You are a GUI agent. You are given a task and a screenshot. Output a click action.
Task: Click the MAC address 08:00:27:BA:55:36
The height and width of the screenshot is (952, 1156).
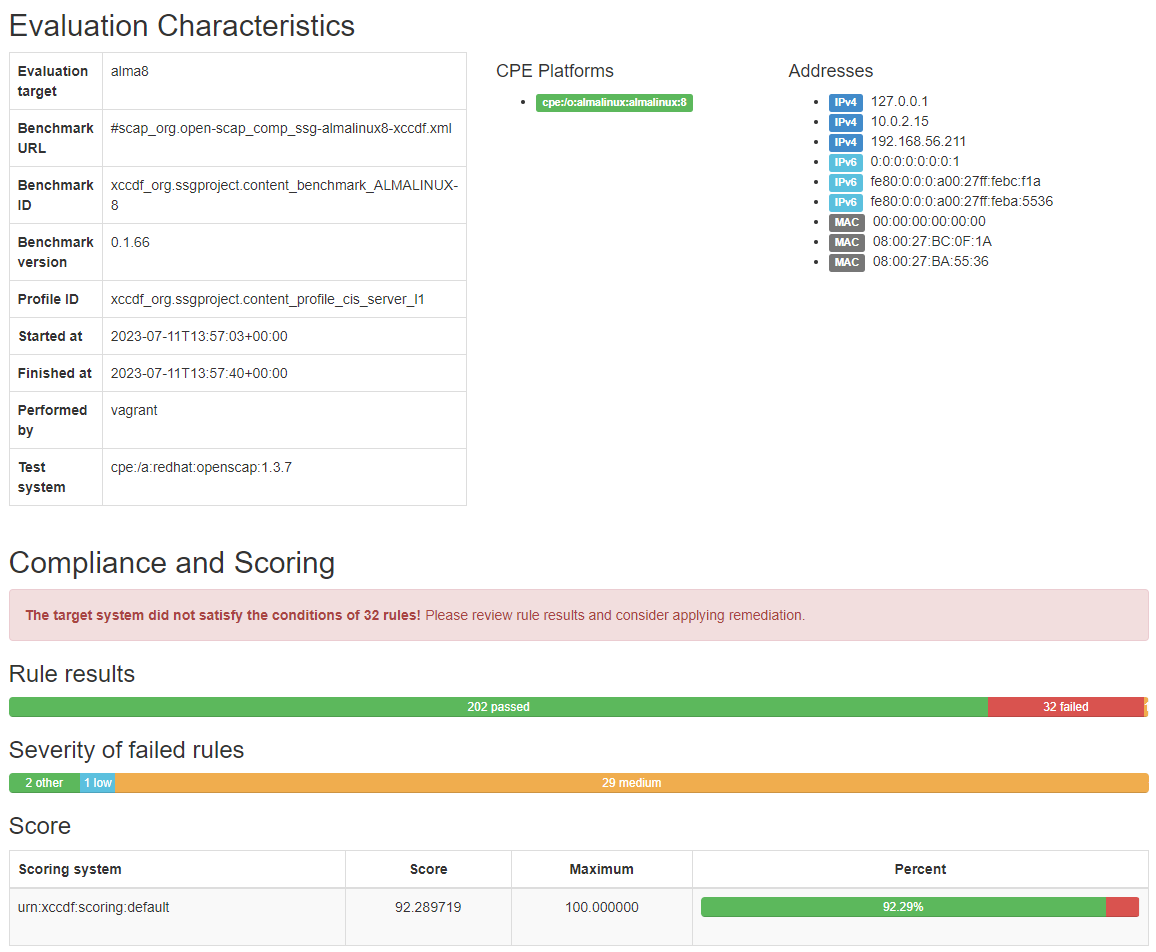(930, 262)
